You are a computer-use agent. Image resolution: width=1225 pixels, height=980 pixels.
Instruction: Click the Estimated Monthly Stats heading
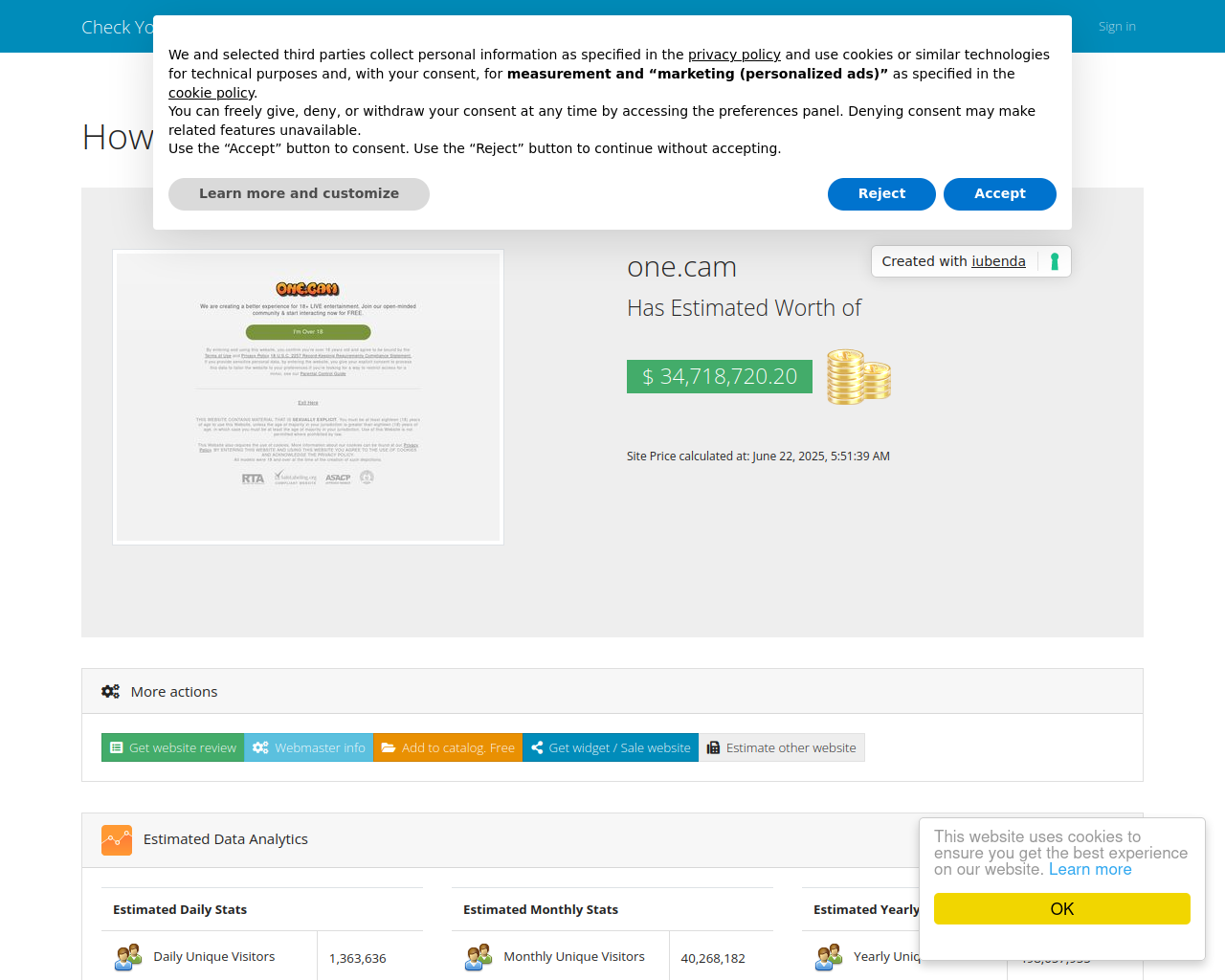click(541, 909)
